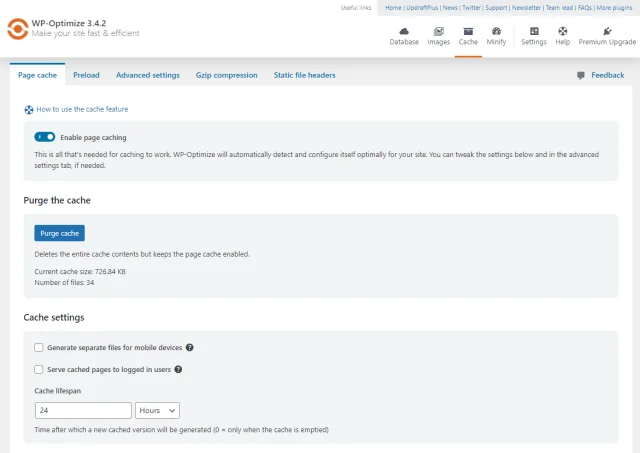
Task: Open How to use the cache feature link
Action: tap(82, 109)
